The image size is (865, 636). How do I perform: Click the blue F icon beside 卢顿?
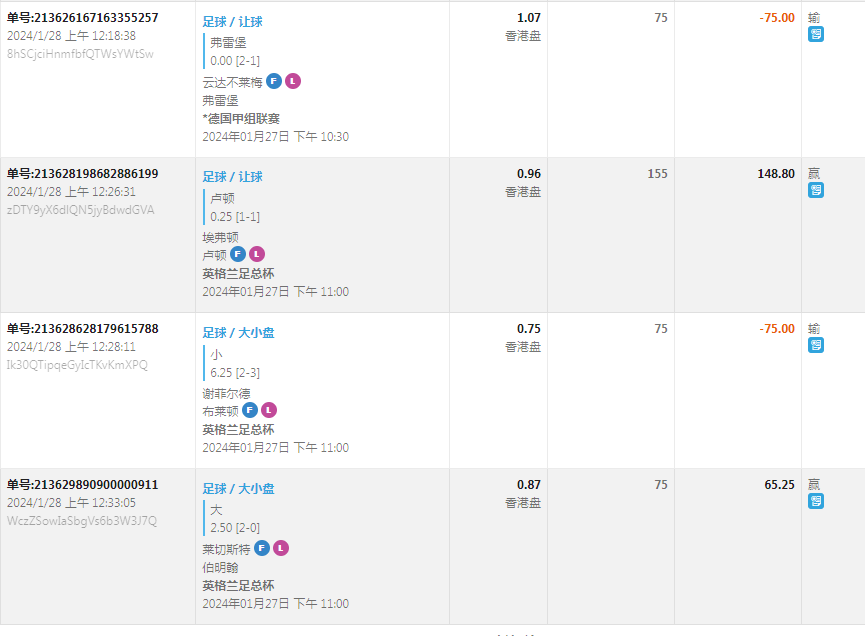click(238, 254)
